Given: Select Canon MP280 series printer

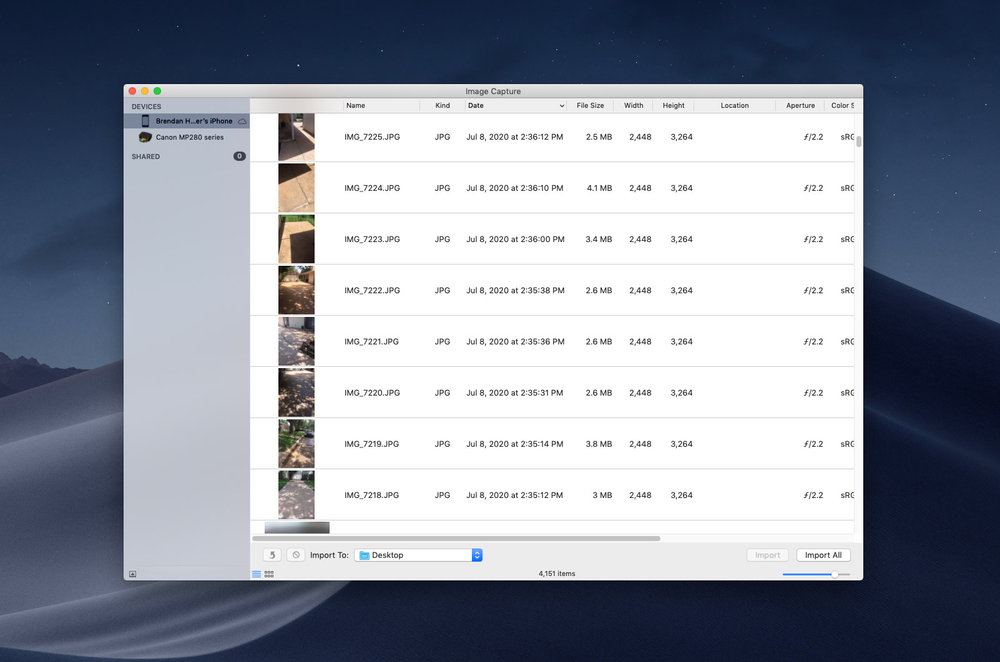Looking at the screenshot, I should [x=186, y=137].
